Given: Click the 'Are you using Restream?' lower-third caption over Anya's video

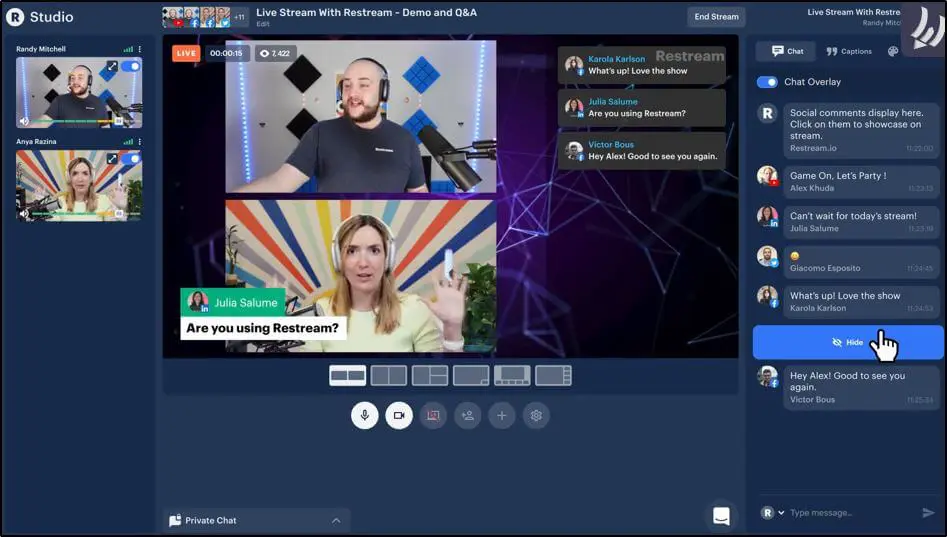Looking at the screenshot, I should point(263,328).
